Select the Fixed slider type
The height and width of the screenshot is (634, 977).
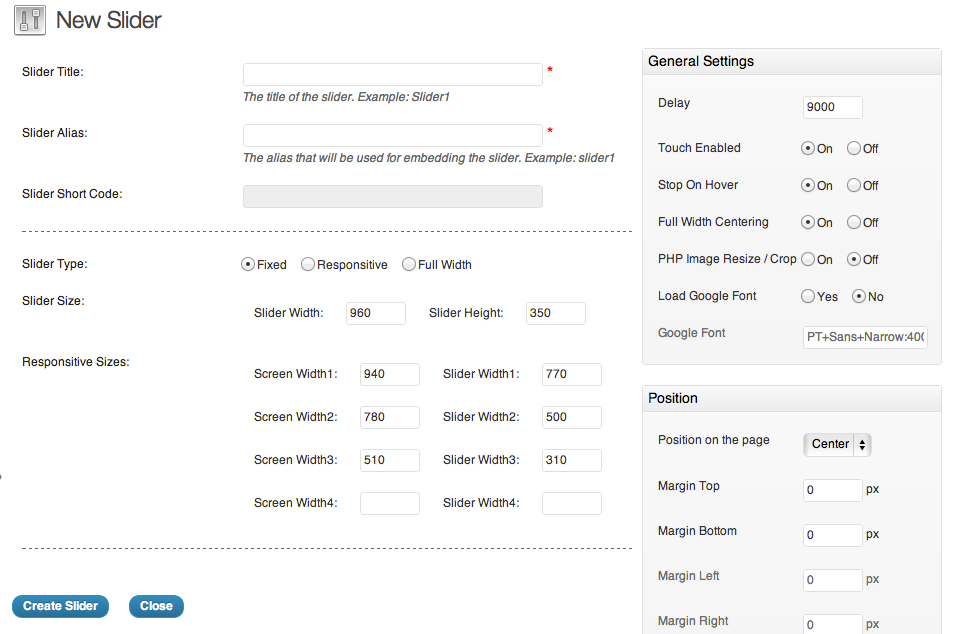(x=247, y=264)
